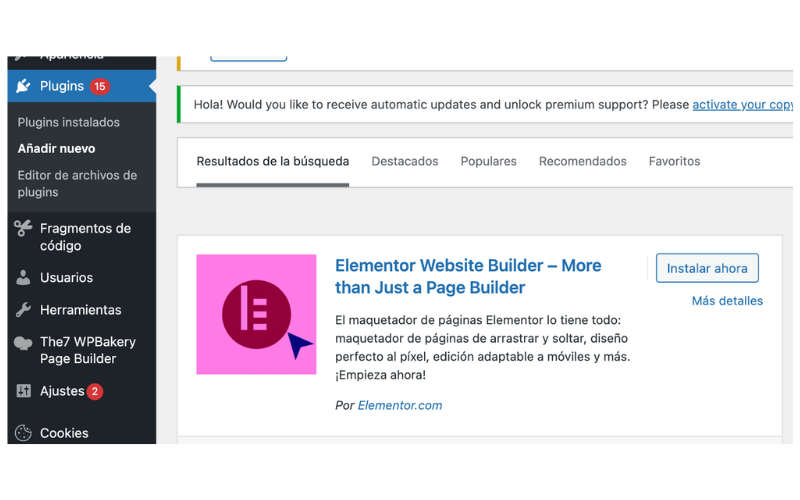The width and height of the screenshot is (800, 500).
Task: Click The7 WPBakery Page Builder icon
Action: coord(23,343)
